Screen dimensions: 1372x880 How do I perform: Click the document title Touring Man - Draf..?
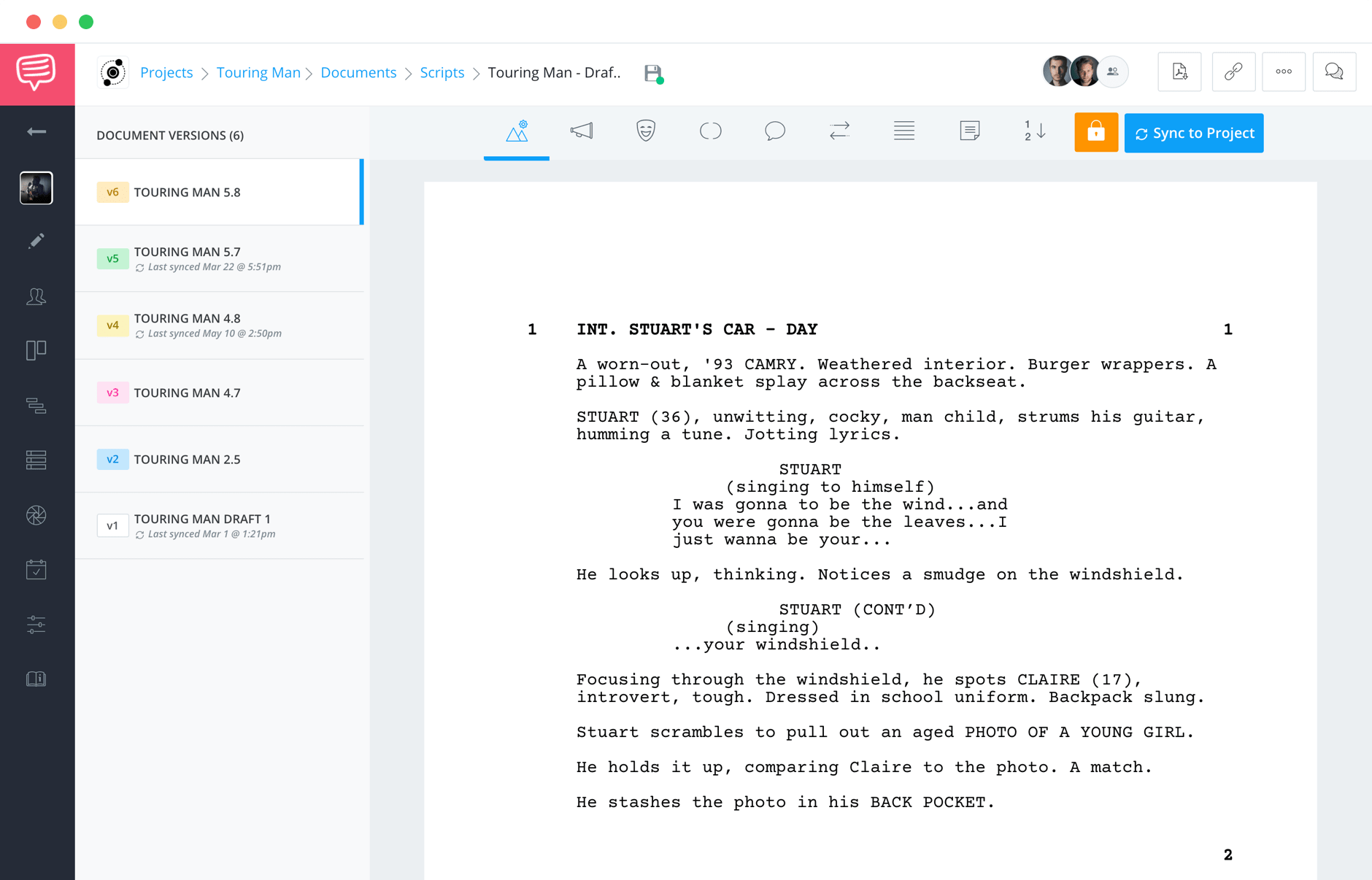pyautogui.click(x=554, y=72)
